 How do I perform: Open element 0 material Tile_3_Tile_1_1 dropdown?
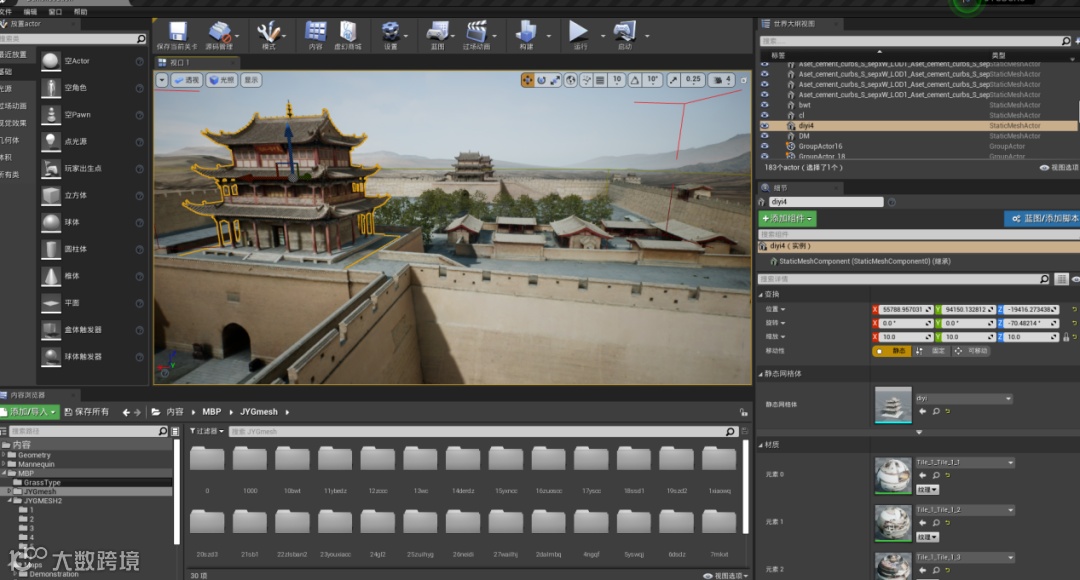964,463
